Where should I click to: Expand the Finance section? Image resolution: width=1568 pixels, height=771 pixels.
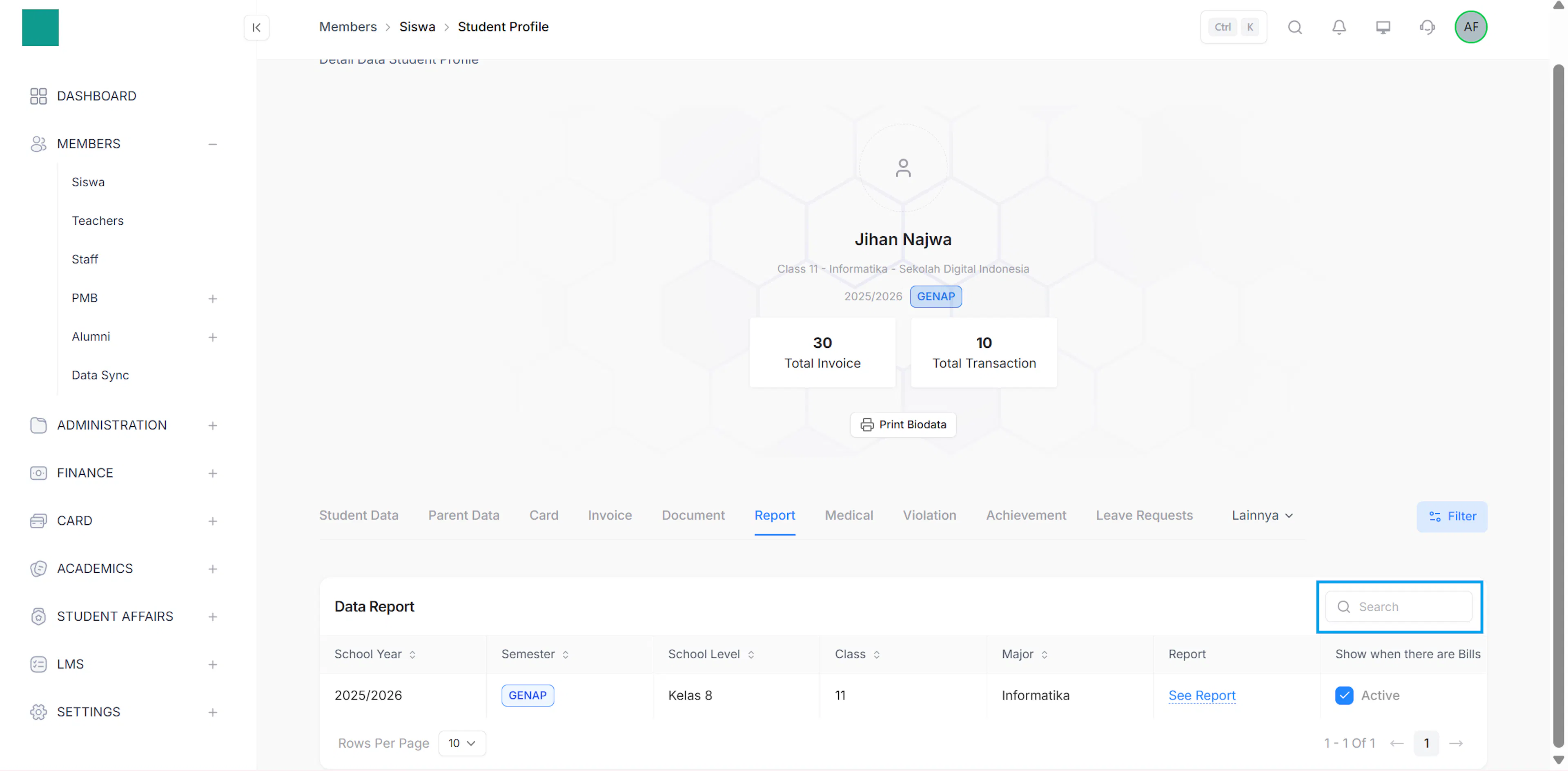click(212, 473)
